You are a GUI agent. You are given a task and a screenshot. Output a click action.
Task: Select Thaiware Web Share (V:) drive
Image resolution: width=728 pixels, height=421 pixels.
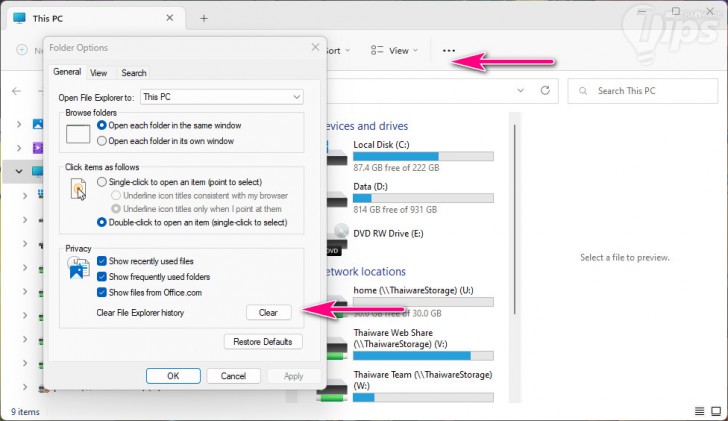pyautogui.click(x=410, y=344)
